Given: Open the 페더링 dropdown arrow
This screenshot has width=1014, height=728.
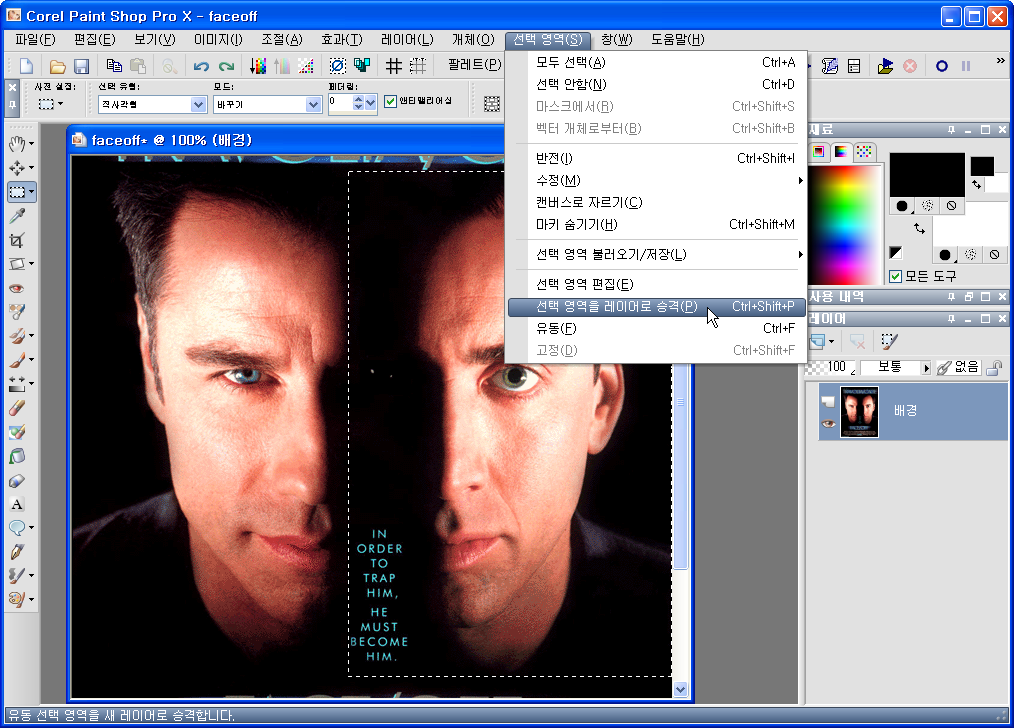Looking at the screenshot, I should pos(371,102).
